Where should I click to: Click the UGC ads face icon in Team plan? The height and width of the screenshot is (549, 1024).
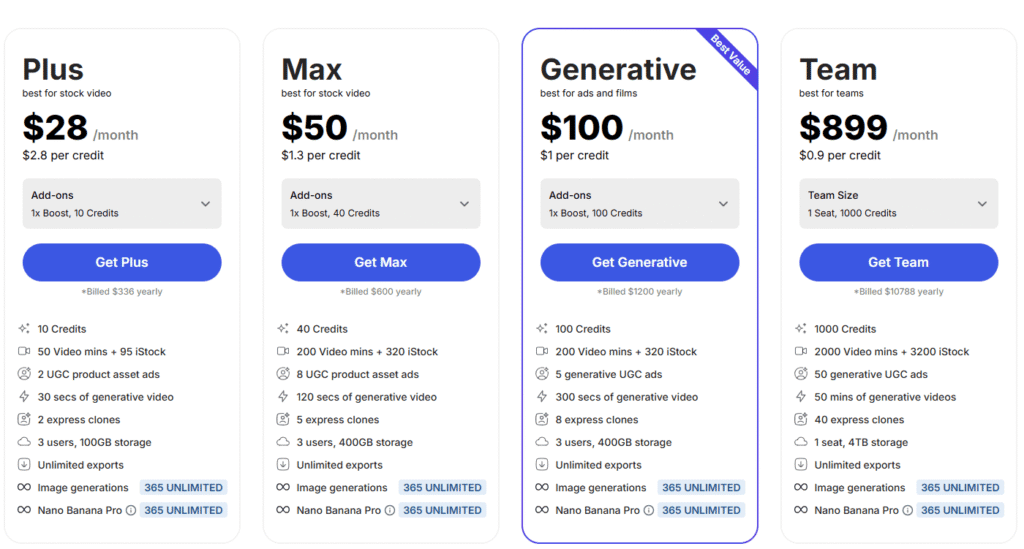801,374
